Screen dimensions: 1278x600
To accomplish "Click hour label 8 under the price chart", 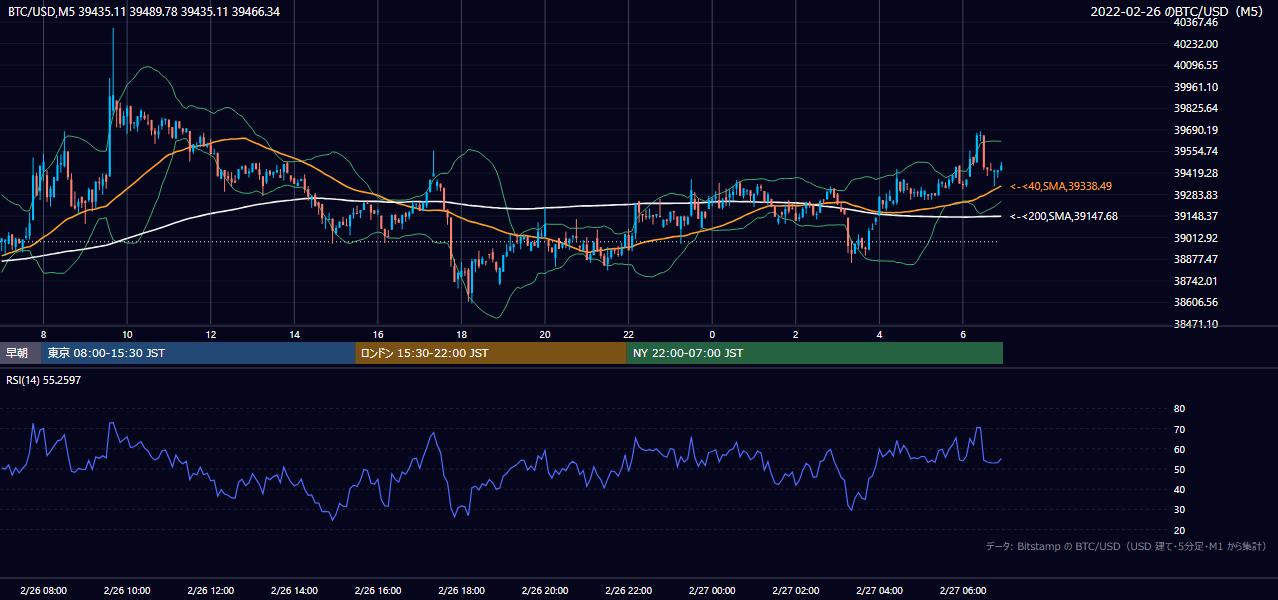I will [x=43, y=334].
